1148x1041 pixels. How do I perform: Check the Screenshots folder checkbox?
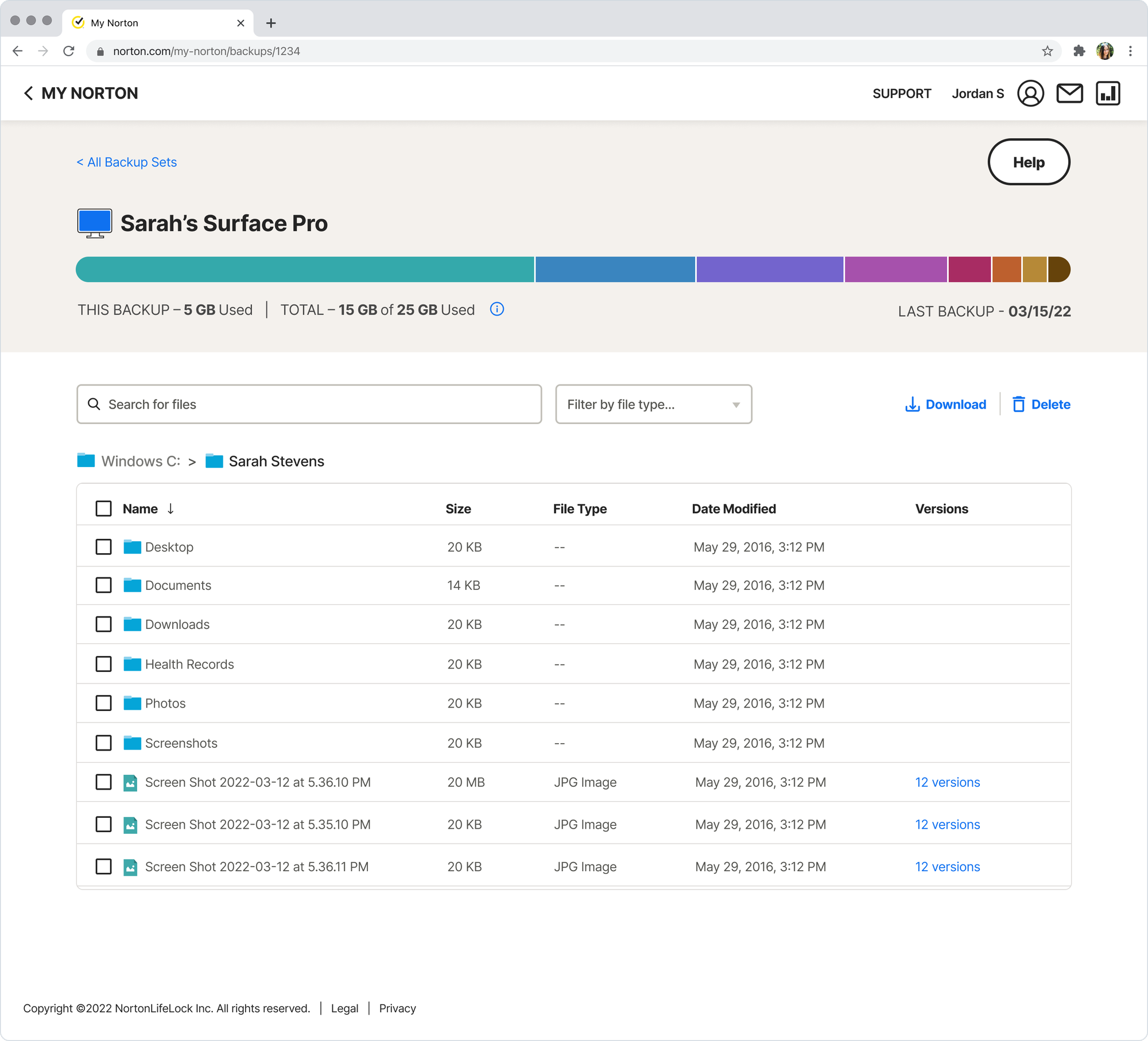coord(103,743)
